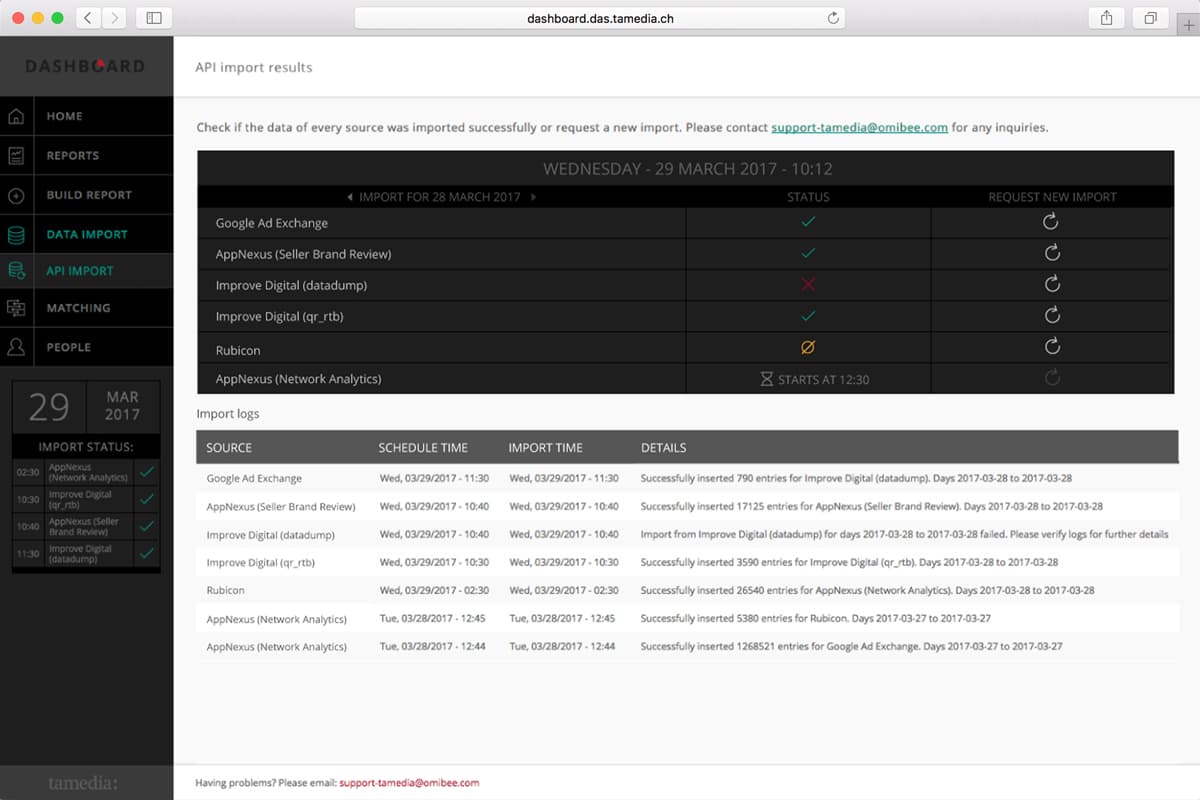Request new import for Google Ad Exchange
This screenshot has width=1200, height=800.
pos(1051,222)
